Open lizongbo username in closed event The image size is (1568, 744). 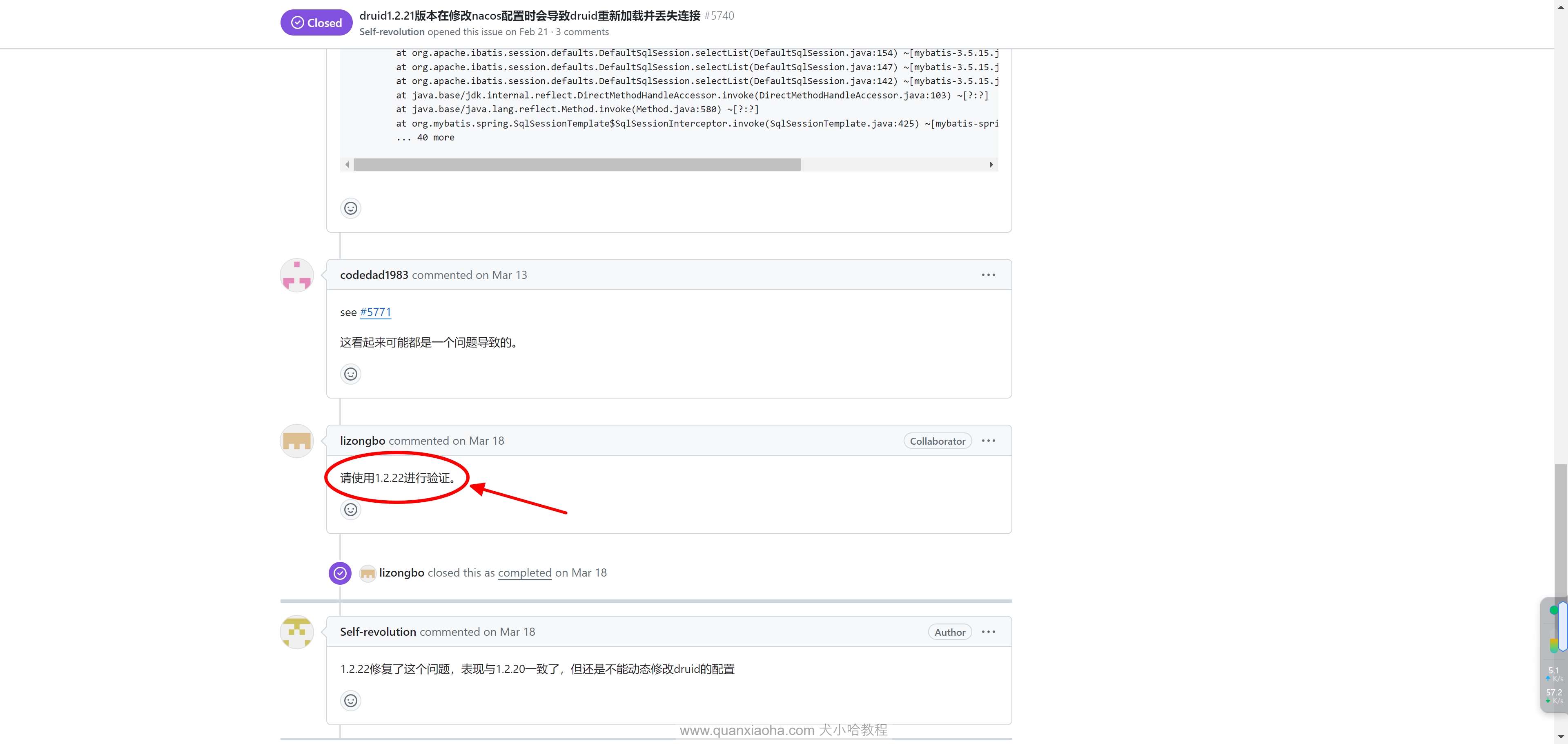(x=401, y=573)
